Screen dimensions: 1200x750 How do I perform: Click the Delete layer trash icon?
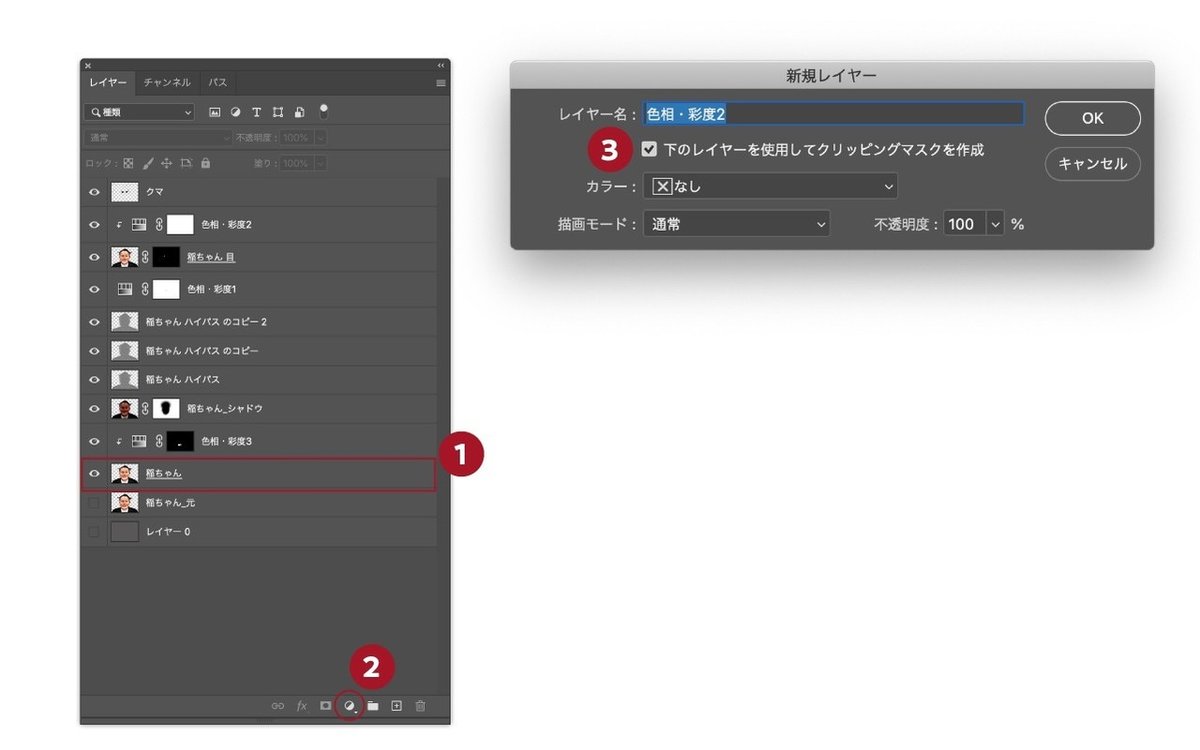420,705
